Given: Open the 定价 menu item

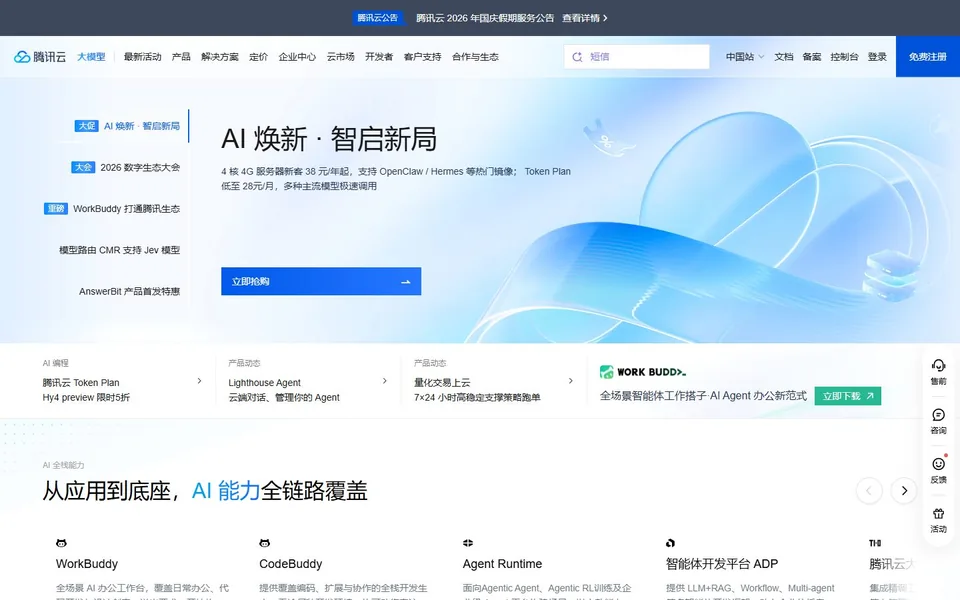Looking at the screenshot, I should [x=258, y=57].
